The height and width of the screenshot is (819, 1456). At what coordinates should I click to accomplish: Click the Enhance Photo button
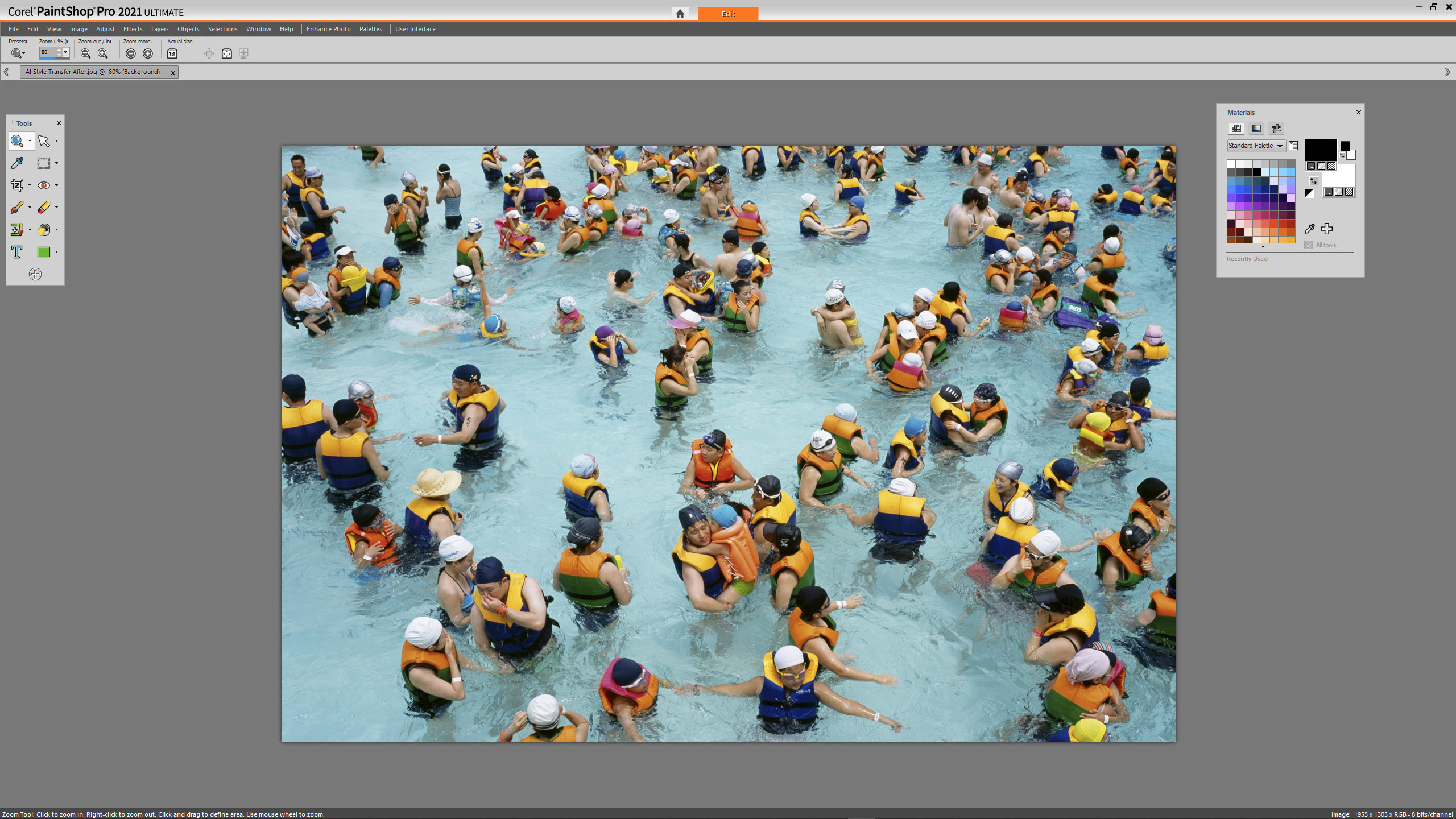(328, 29)
